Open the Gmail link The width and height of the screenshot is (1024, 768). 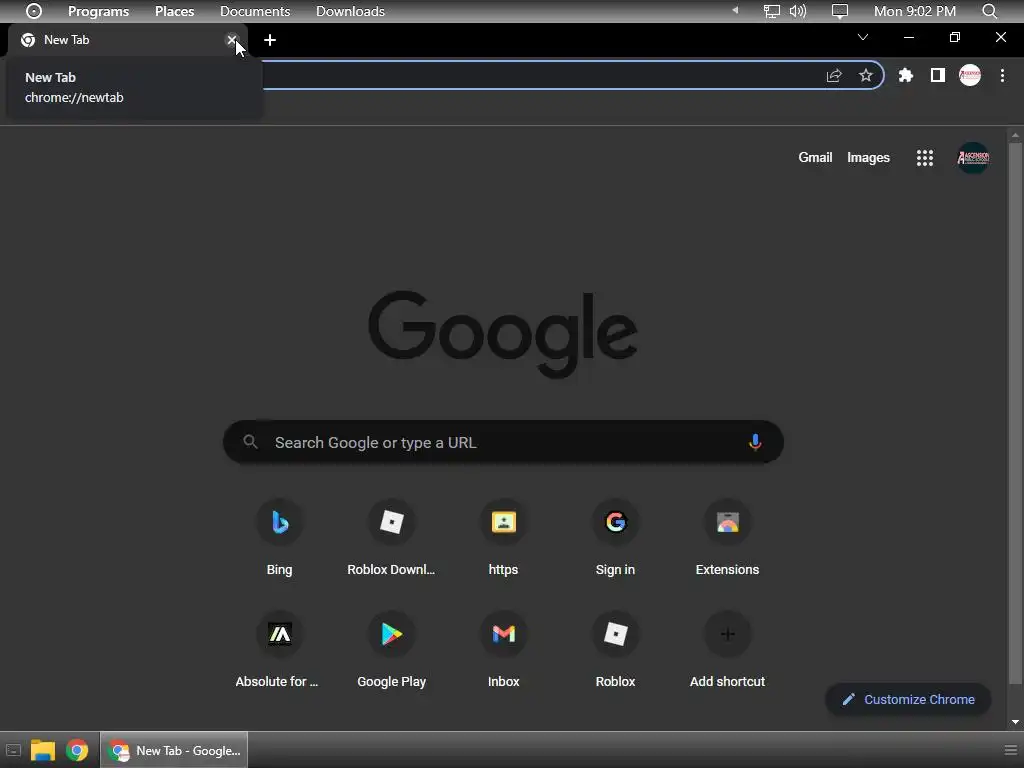click(x=815, y=157)
